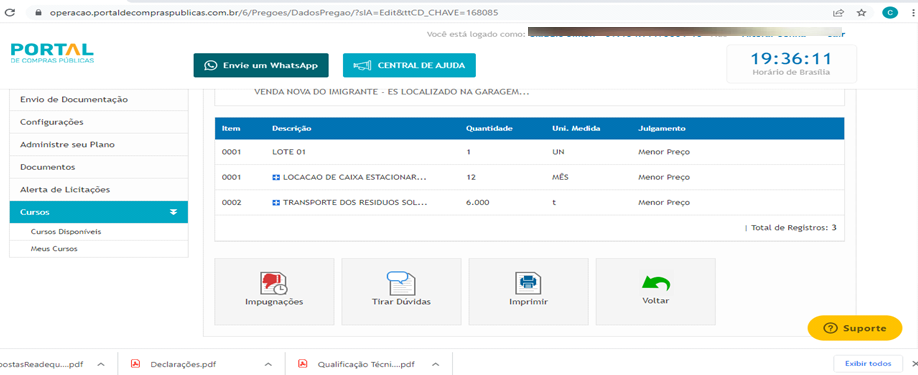Expand the TRANSPORTE DOS RESIDUOS SOL item

[x=276, y=202]
